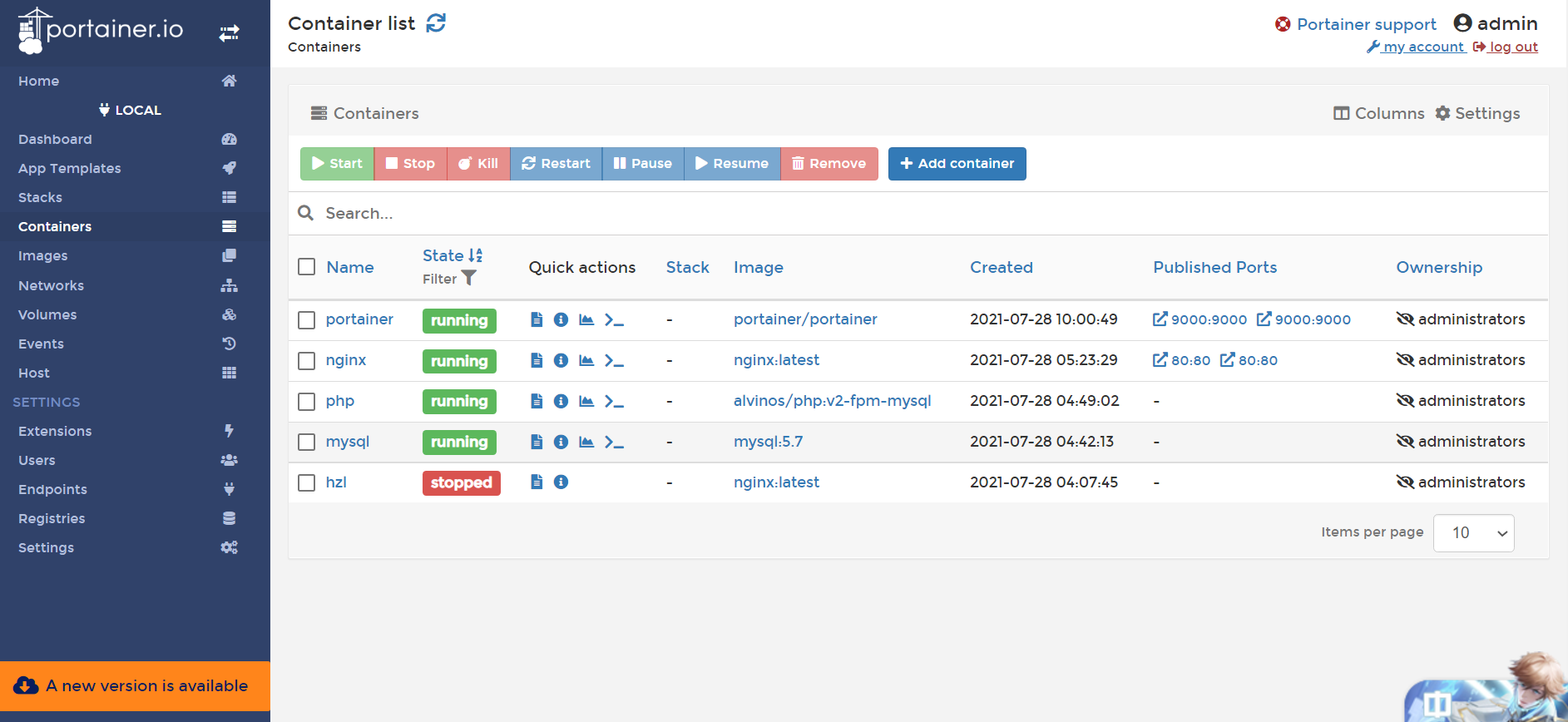Check the portainer container checkbox

(x=307, y=320)
